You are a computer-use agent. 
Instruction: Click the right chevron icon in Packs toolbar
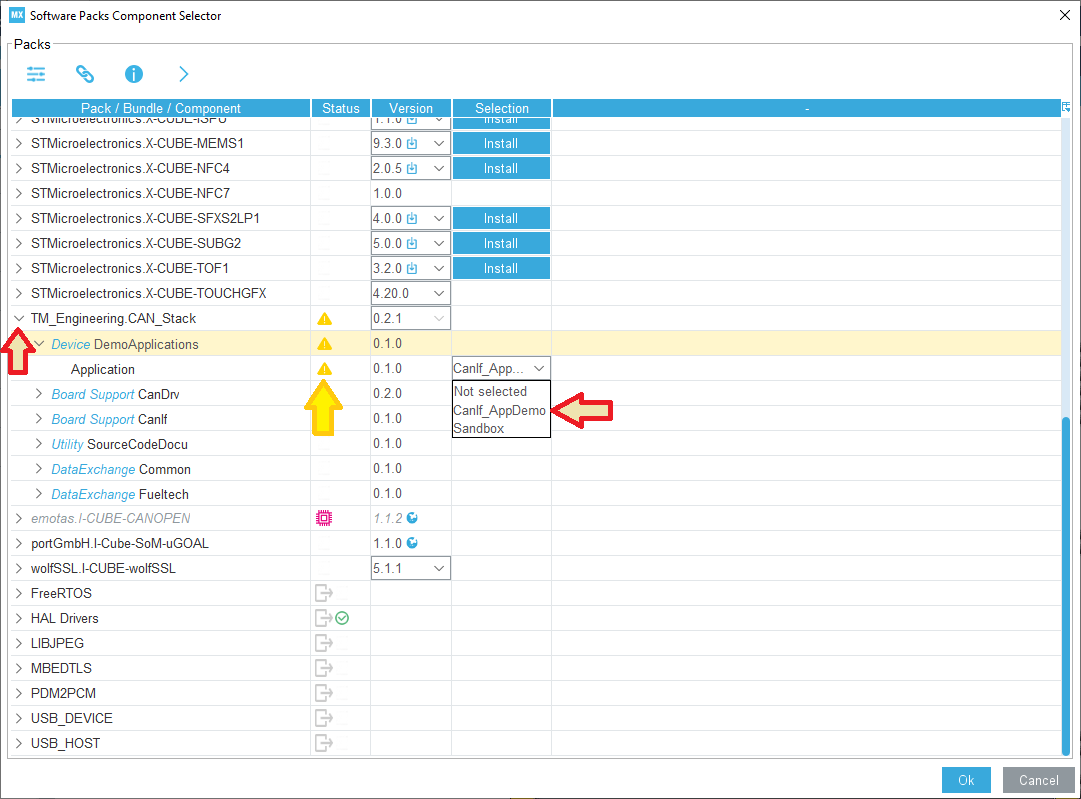coord(183,74)
